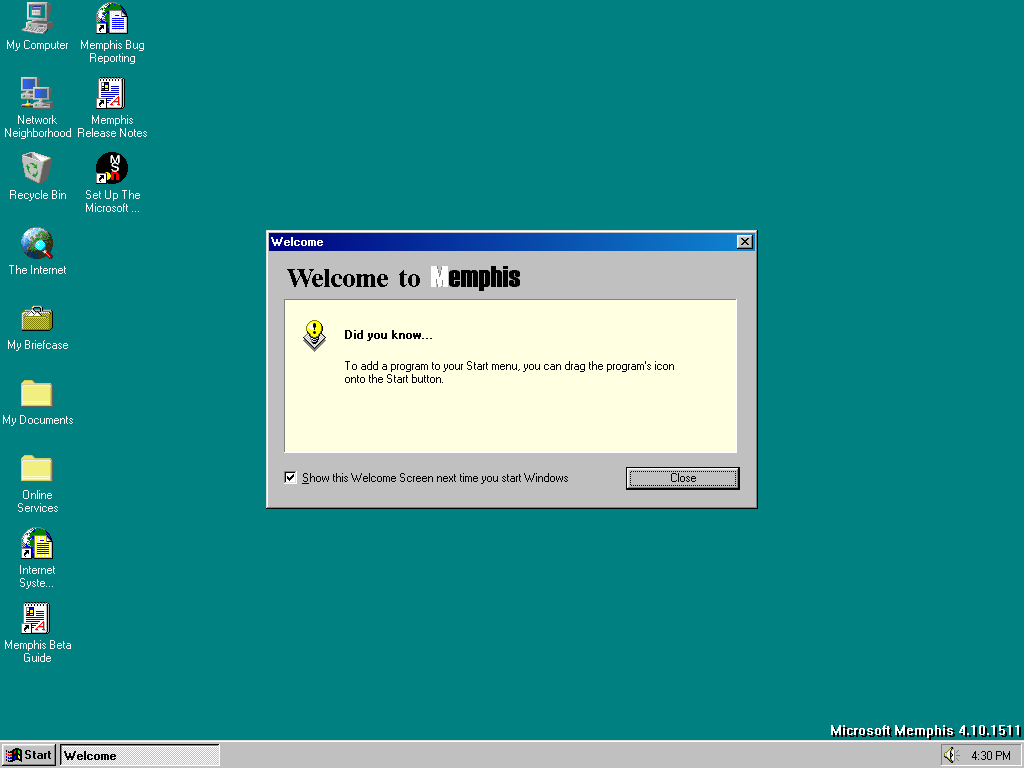The height and width of the screenshot is (768, 1024).
Task: Select the Memphis Beta Guide shortcut
Action: 37,632
